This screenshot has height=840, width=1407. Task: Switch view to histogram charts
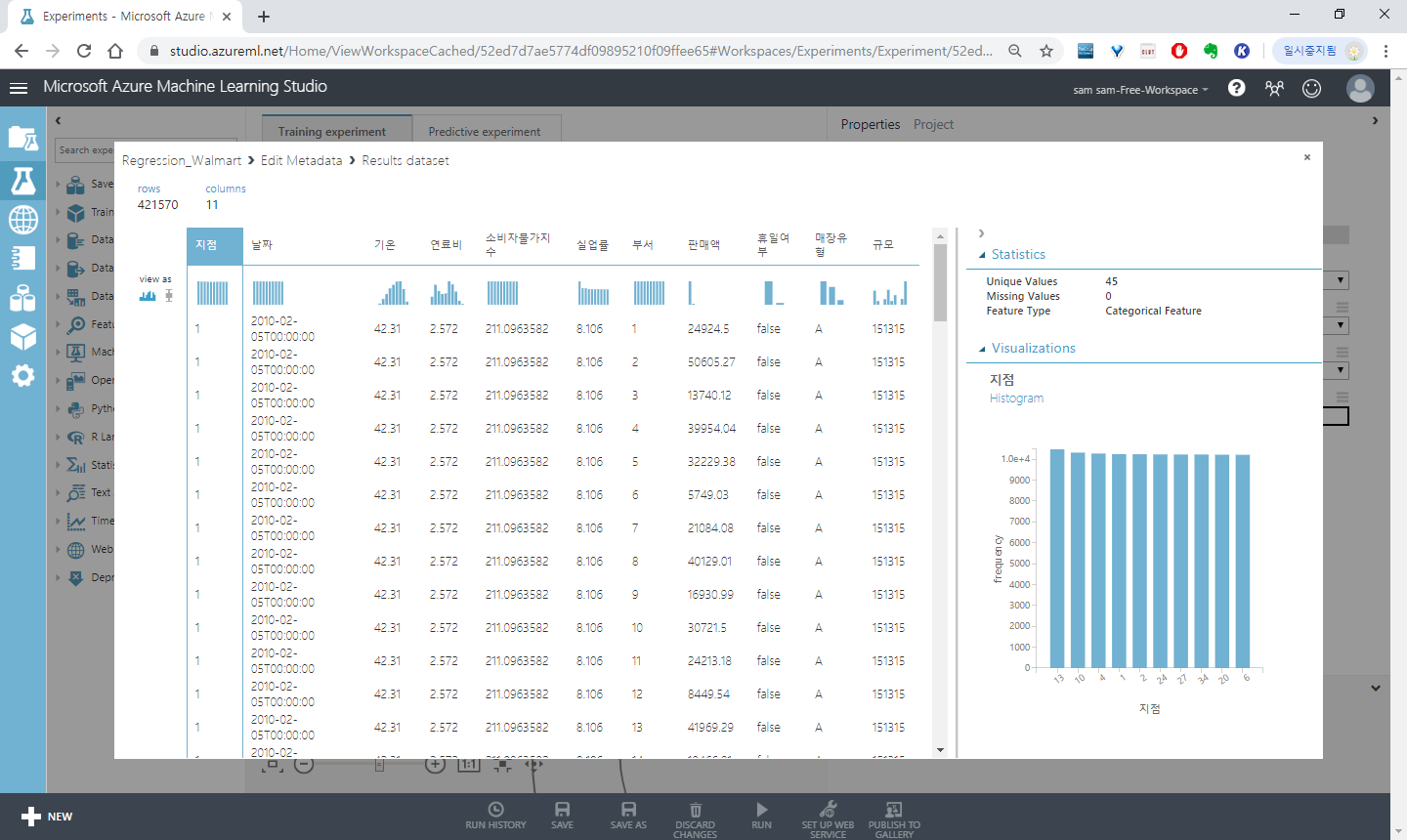(x=148, y=295)
